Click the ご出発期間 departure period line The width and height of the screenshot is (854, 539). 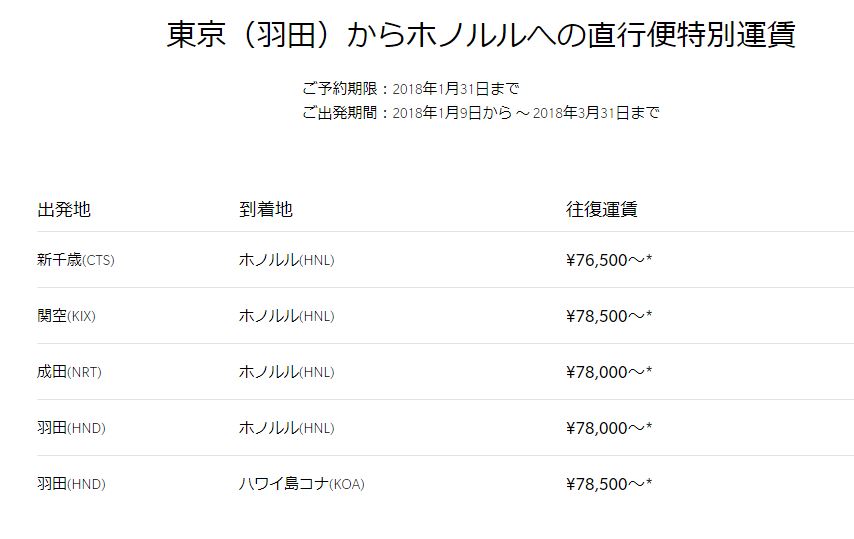tap(480, 113)
